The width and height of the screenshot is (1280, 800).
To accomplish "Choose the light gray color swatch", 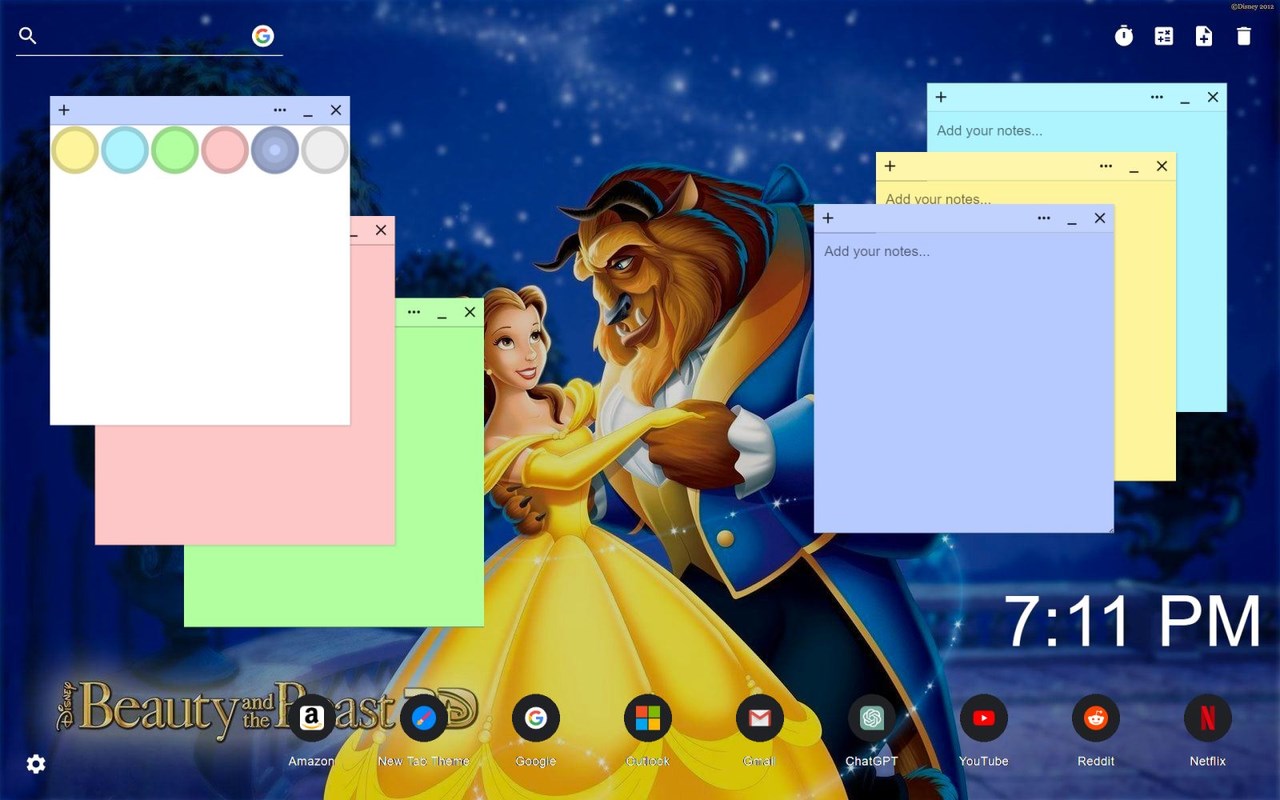I will pyautogui.click(x=325, y=150).
